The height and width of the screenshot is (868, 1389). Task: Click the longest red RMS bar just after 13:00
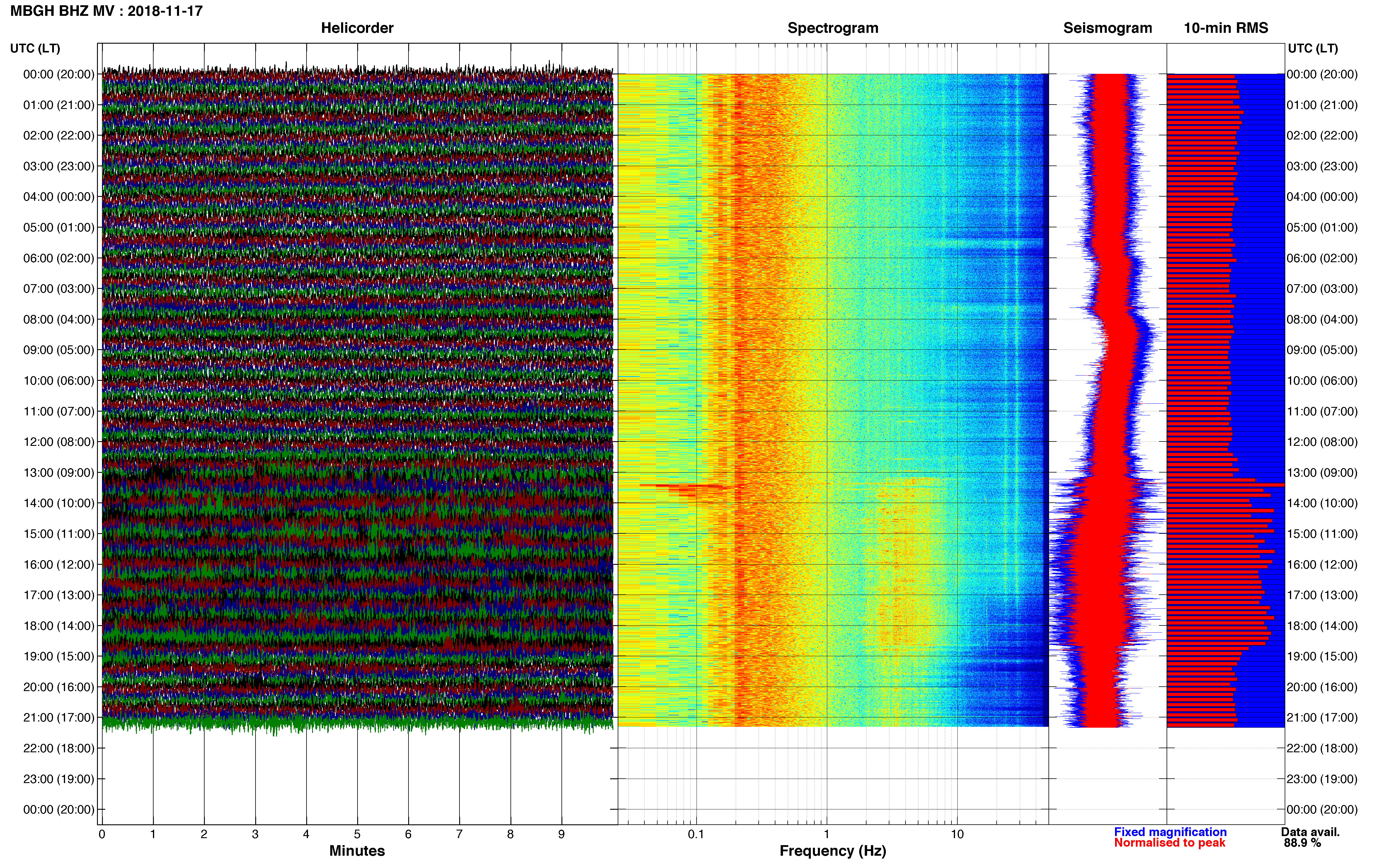[x=1225, y=485]
